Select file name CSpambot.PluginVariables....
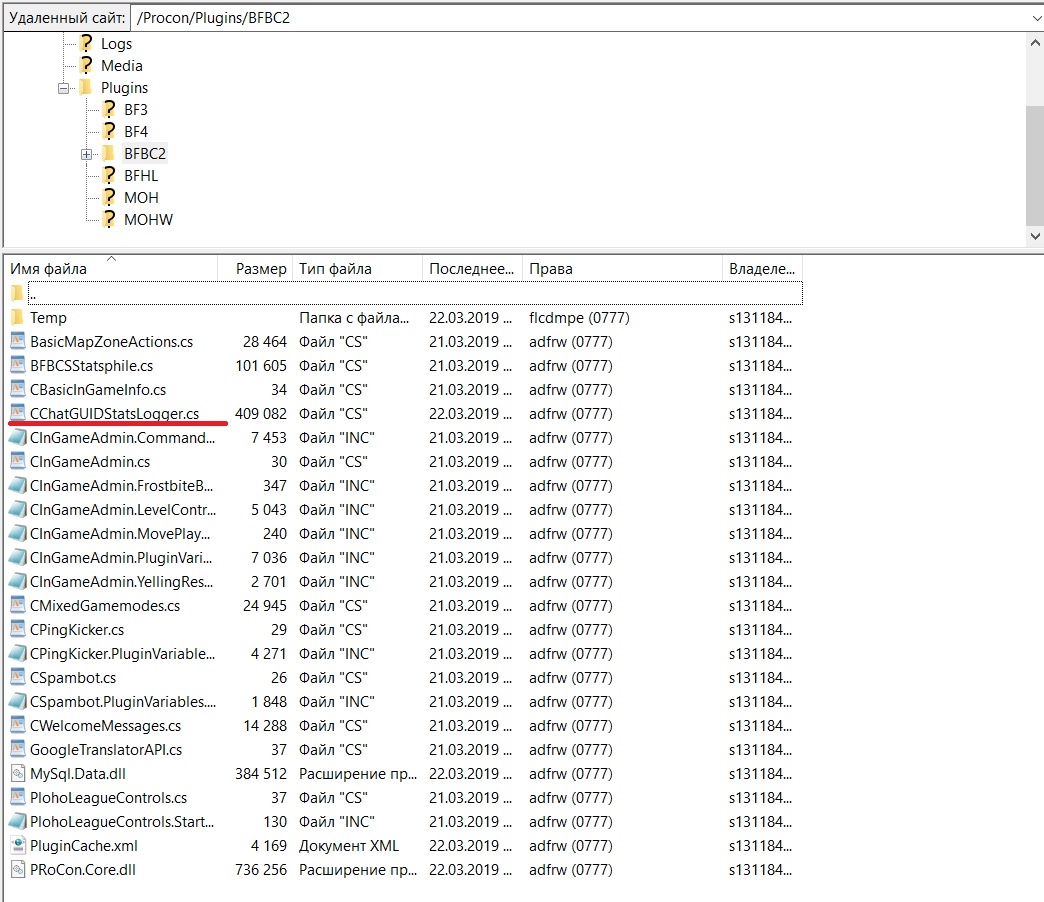Viewport: 1044px width, 902px height. click(x=123, y=702)
